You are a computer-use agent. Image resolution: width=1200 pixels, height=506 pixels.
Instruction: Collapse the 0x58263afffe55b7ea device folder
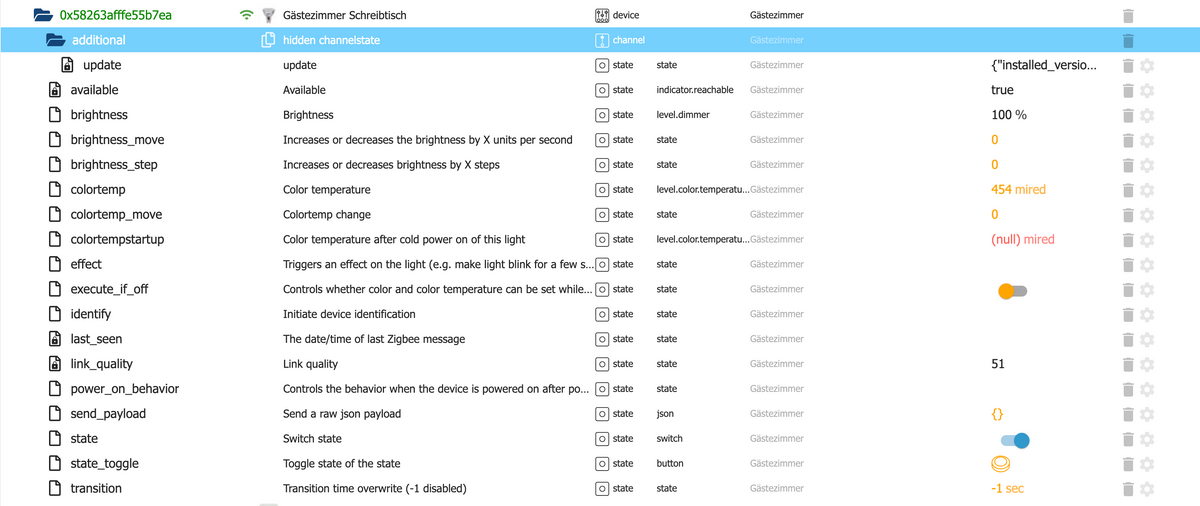(42, 16)
